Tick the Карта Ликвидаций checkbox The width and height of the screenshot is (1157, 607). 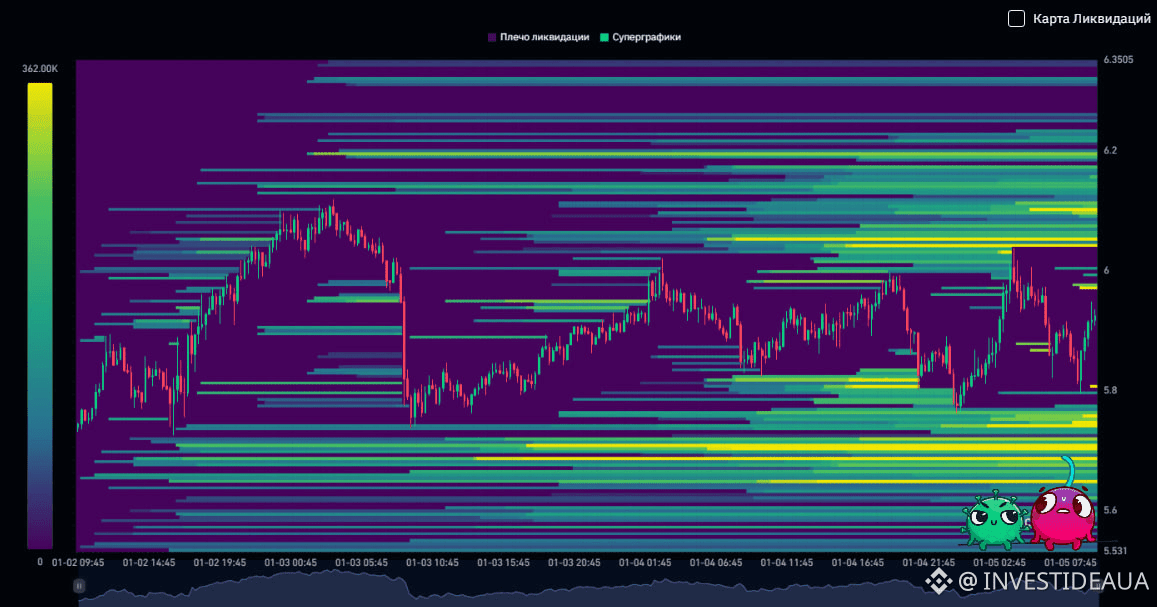point(1016,18)
